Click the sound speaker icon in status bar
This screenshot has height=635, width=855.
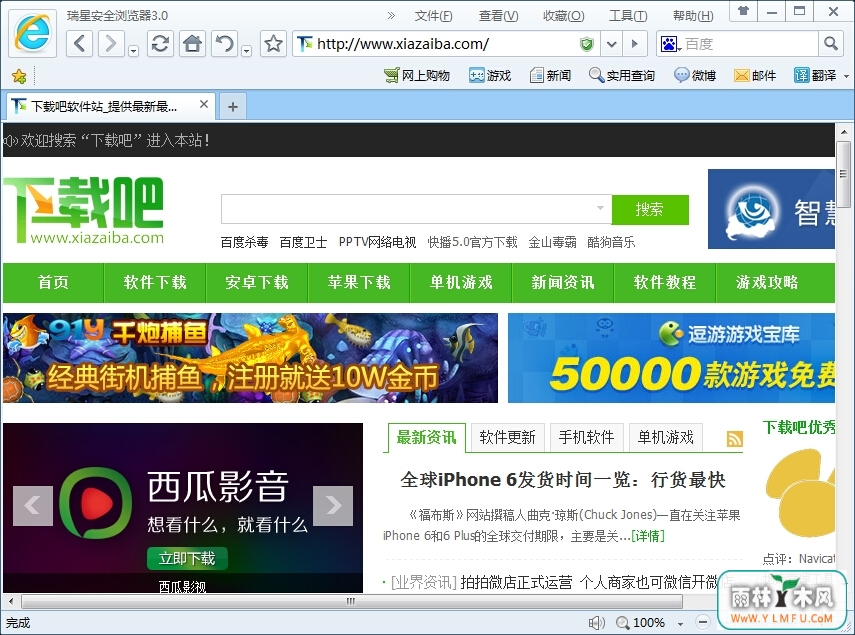pyautogui.click(x=597, y=622)
